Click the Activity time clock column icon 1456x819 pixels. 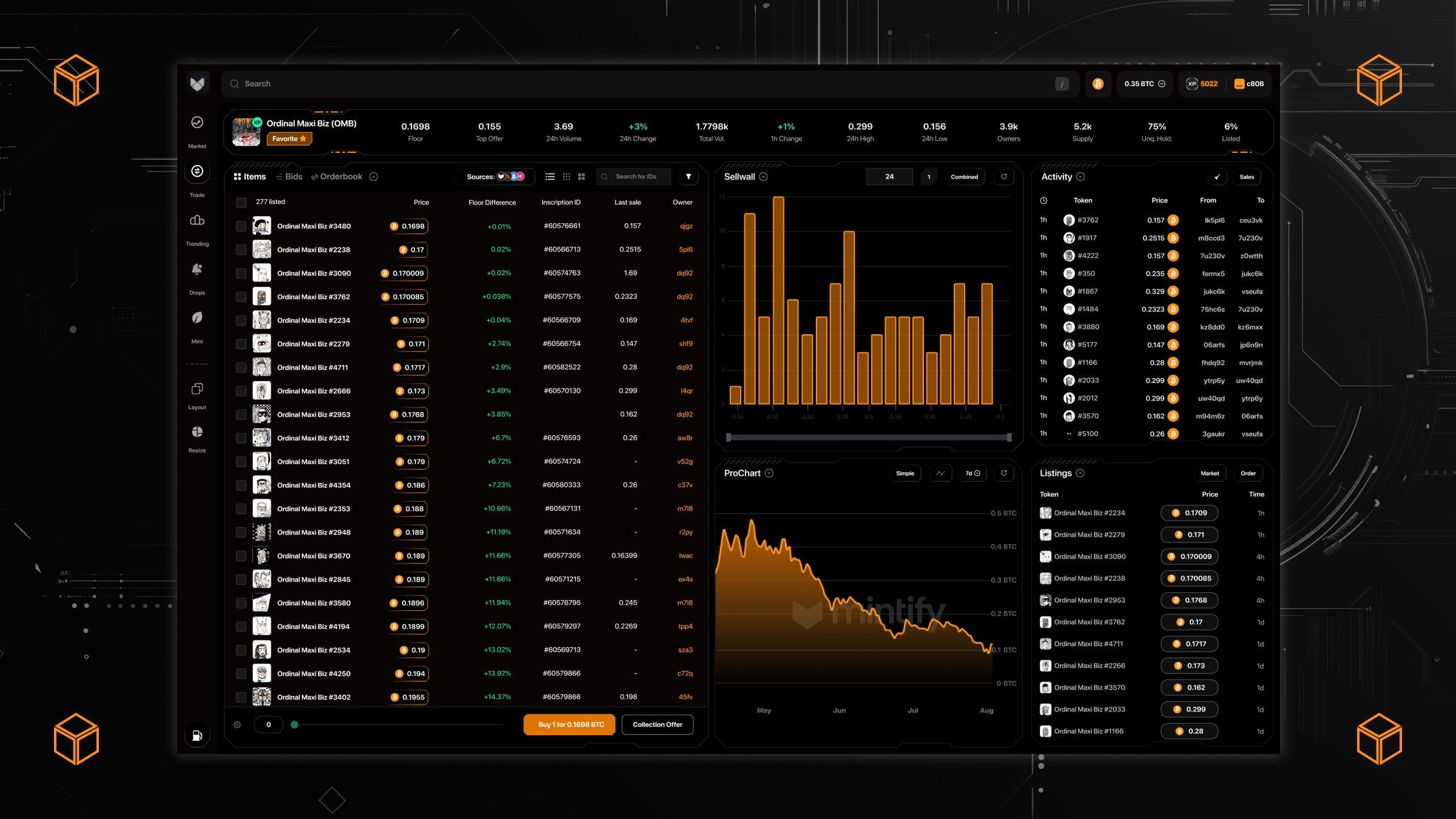click(x=1043, y=200)
